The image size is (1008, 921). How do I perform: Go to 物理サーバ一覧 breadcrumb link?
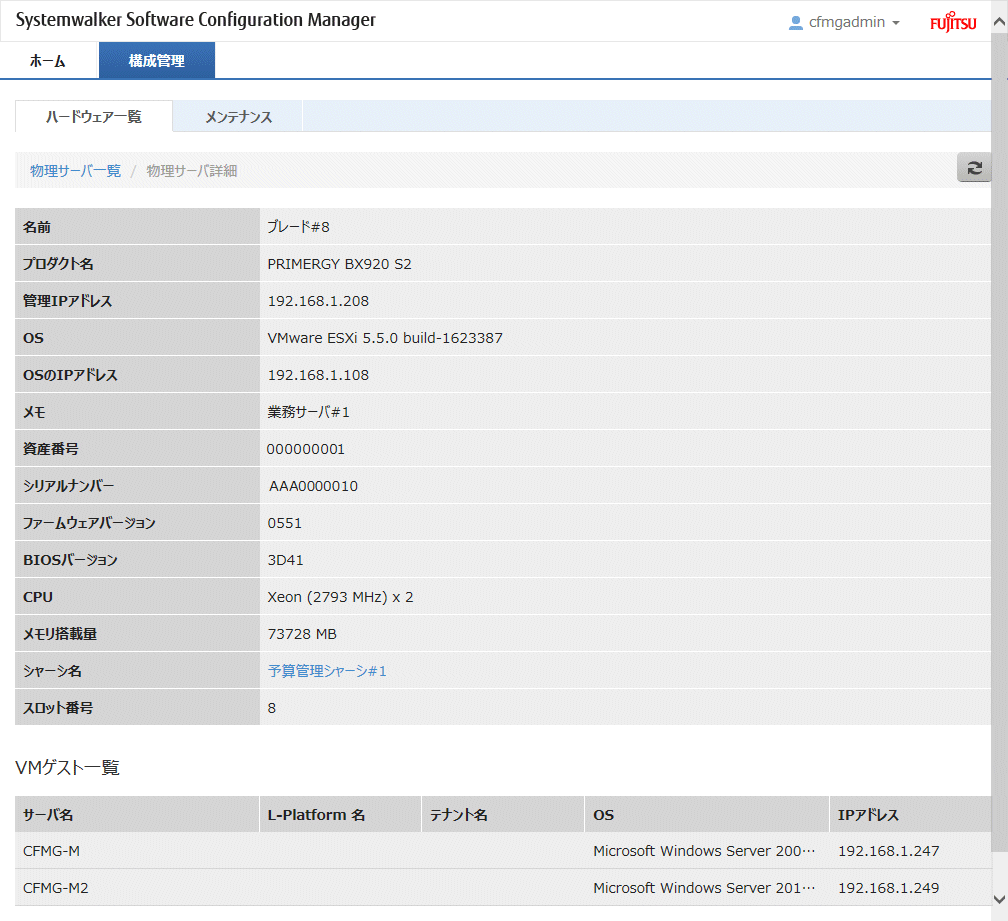(x=75, y=171)
